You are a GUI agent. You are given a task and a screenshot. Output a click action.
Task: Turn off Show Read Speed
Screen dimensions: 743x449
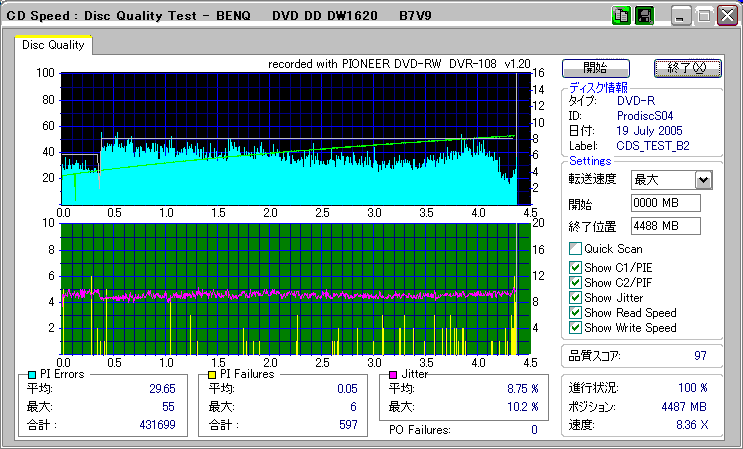(575, 312)
